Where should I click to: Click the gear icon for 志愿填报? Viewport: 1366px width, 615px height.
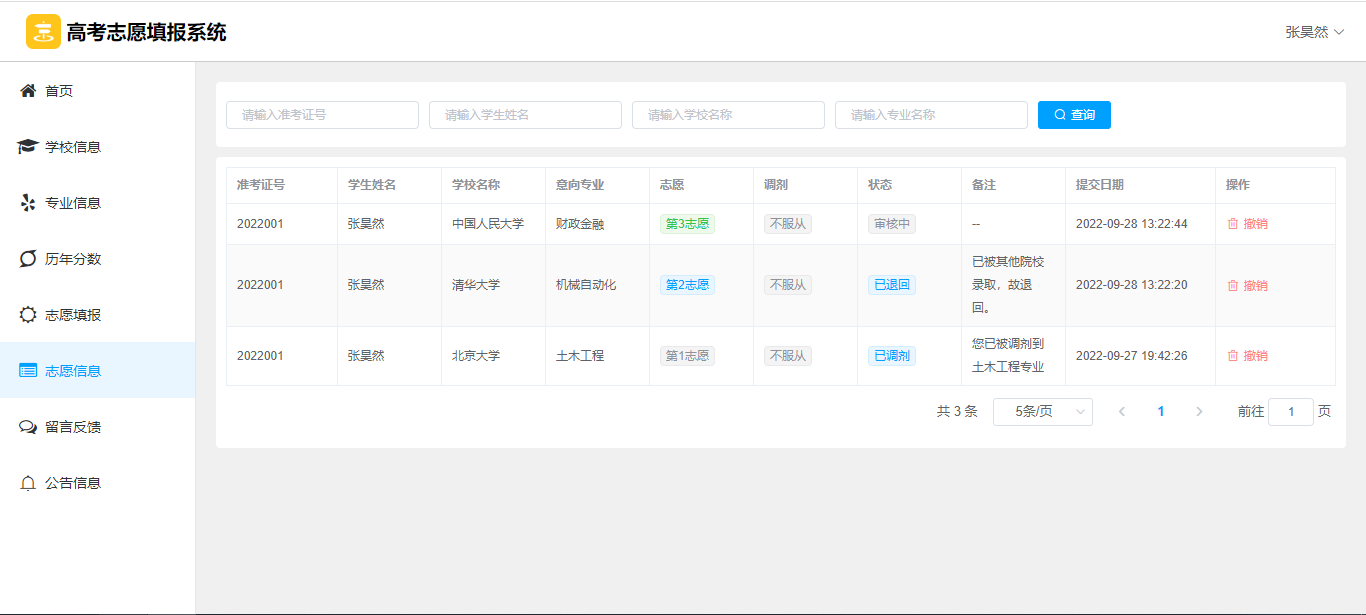click(28, 315)
